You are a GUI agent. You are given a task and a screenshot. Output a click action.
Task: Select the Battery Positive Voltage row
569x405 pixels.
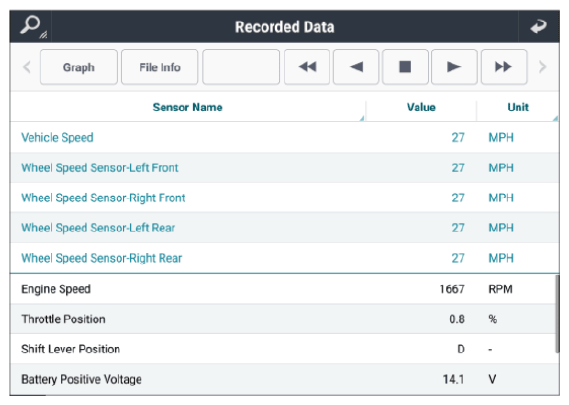click(x=283, y=379)
